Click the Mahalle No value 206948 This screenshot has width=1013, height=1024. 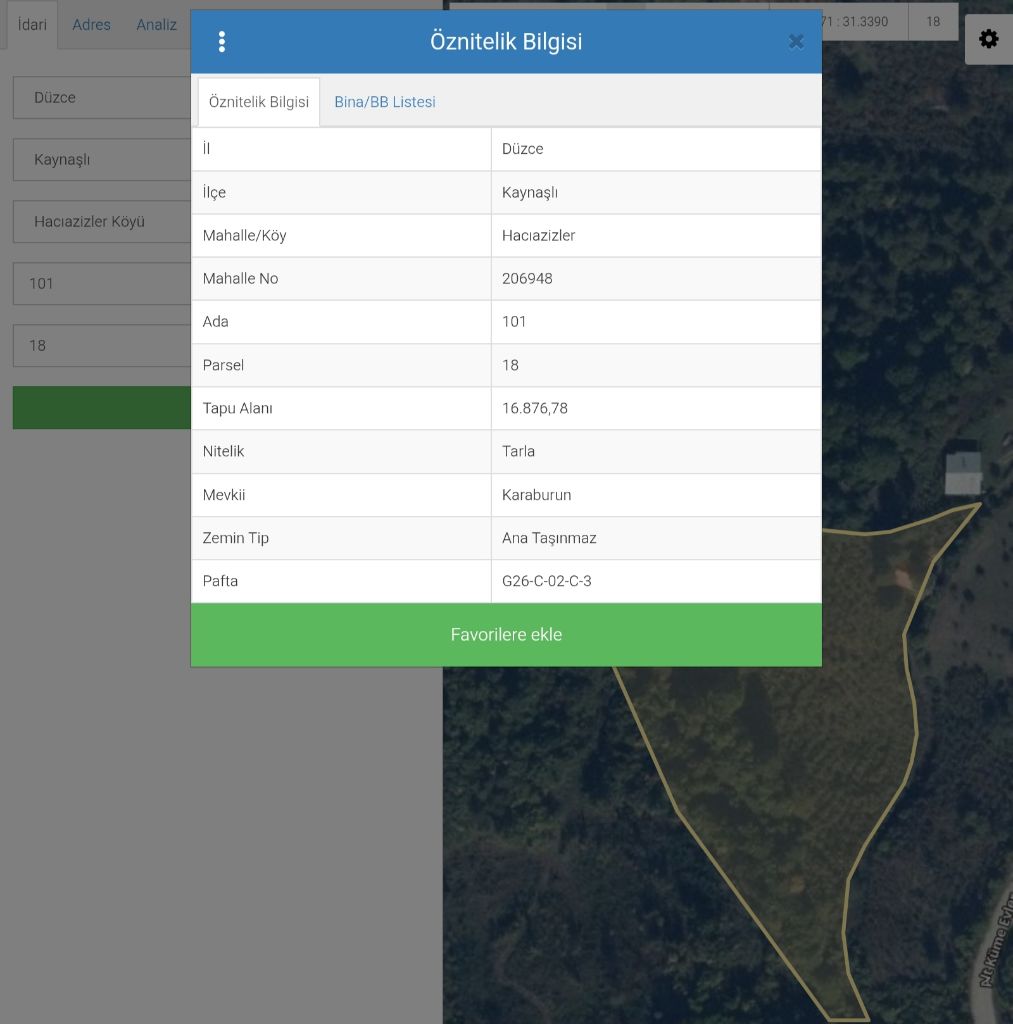click(527, 279)
